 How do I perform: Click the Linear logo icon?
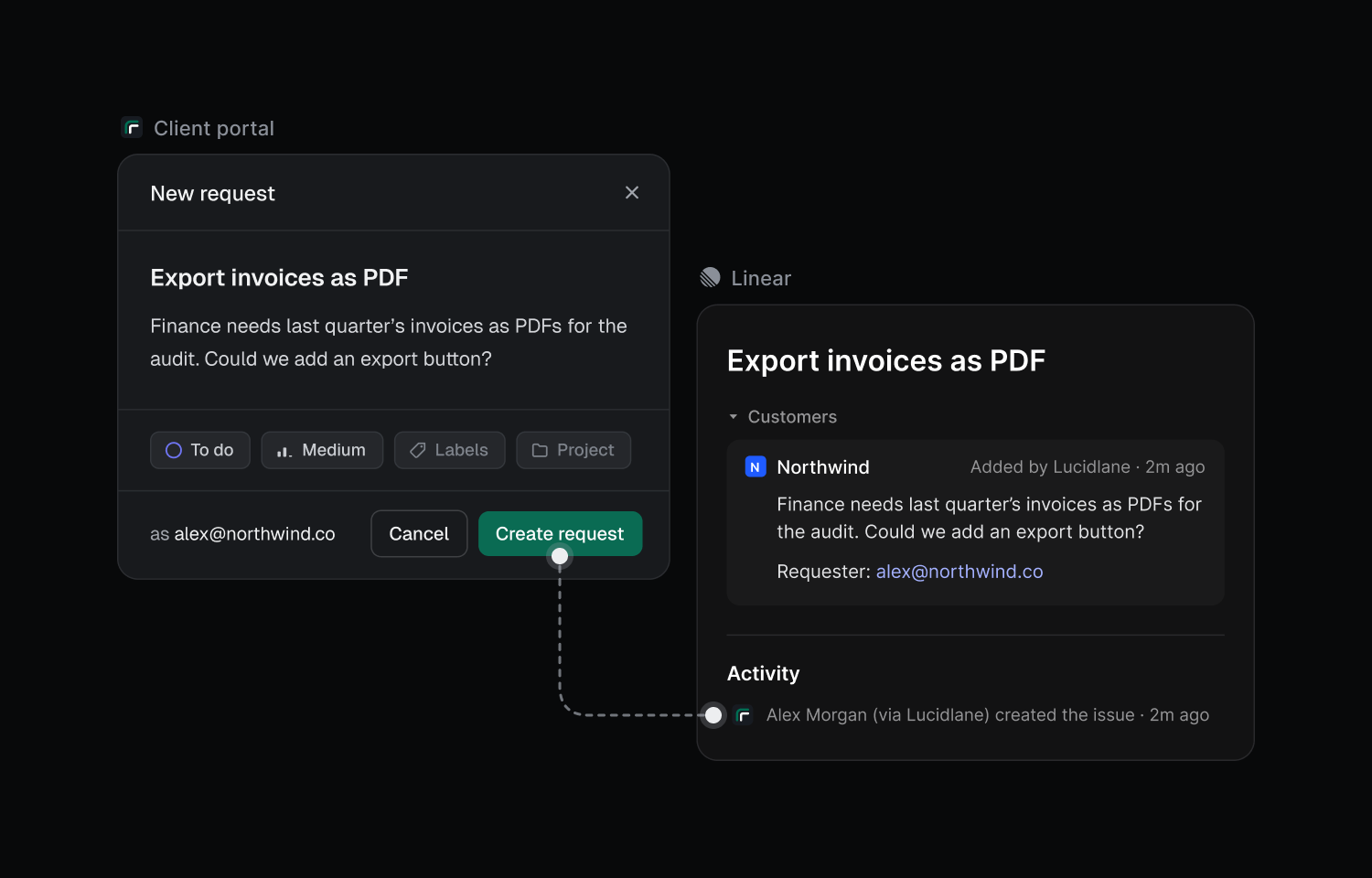pos(710,278)
